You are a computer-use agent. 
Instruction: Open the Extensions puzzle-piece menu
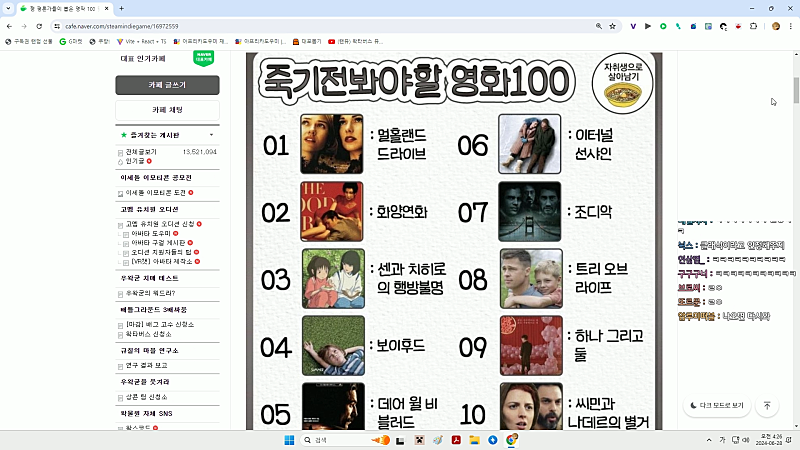point(754,26)
